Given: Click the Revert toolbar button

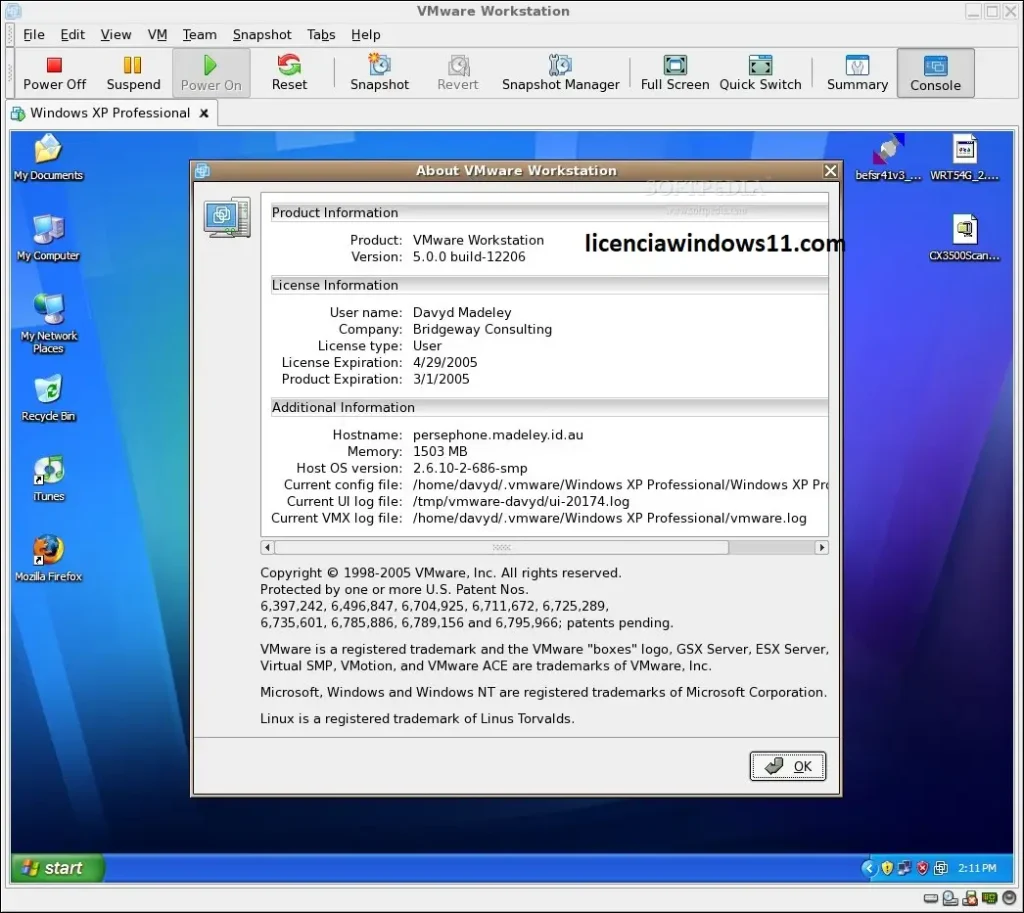Looking at the screenshot, I should click(x=458, y=73).
